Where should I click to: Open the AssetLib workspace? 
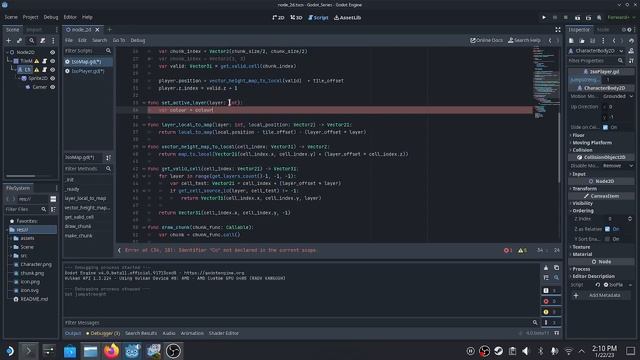(347, 18)
